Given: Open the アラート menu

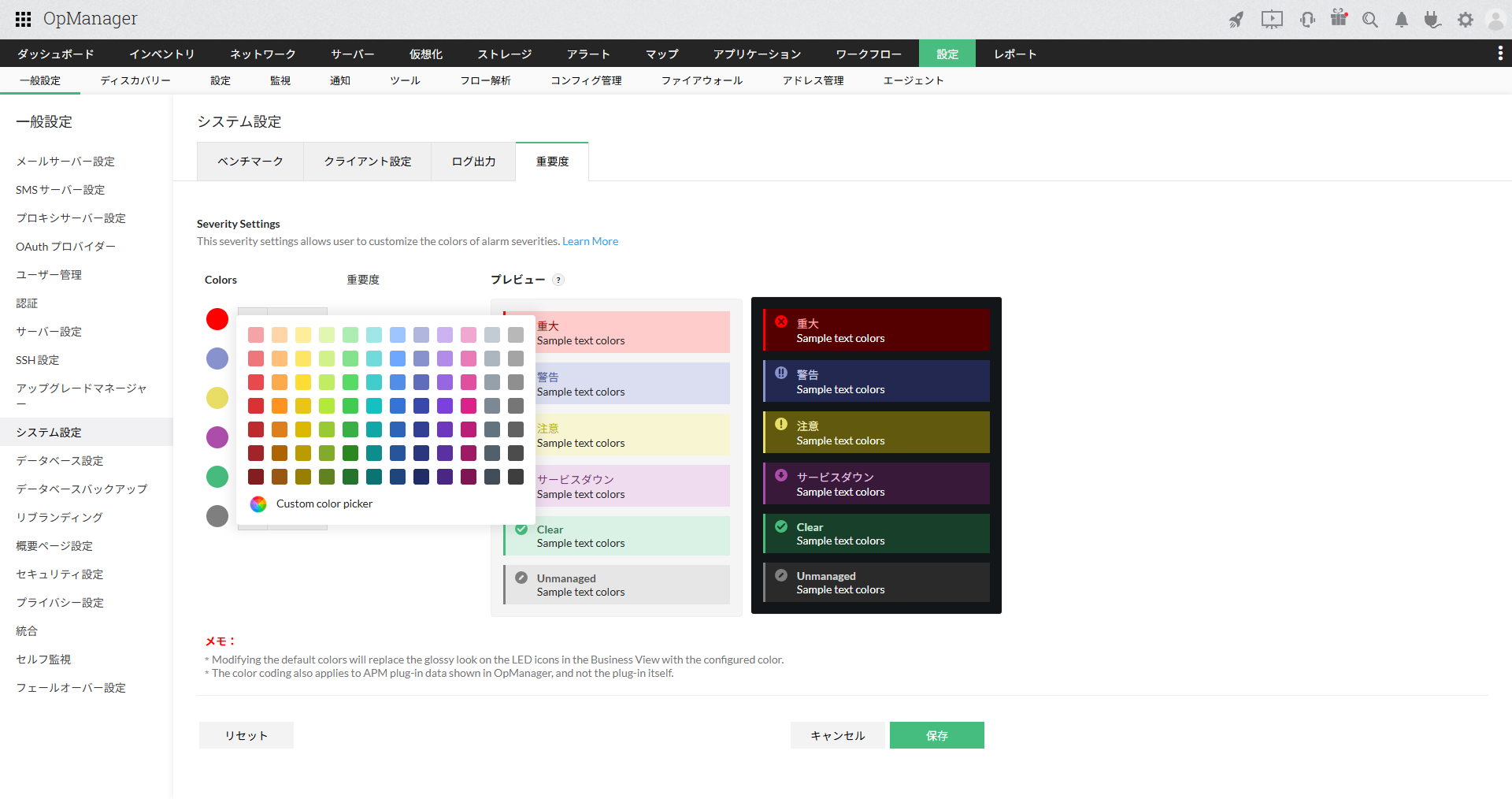Looking at the screenshot, I should tap(588, 54).
